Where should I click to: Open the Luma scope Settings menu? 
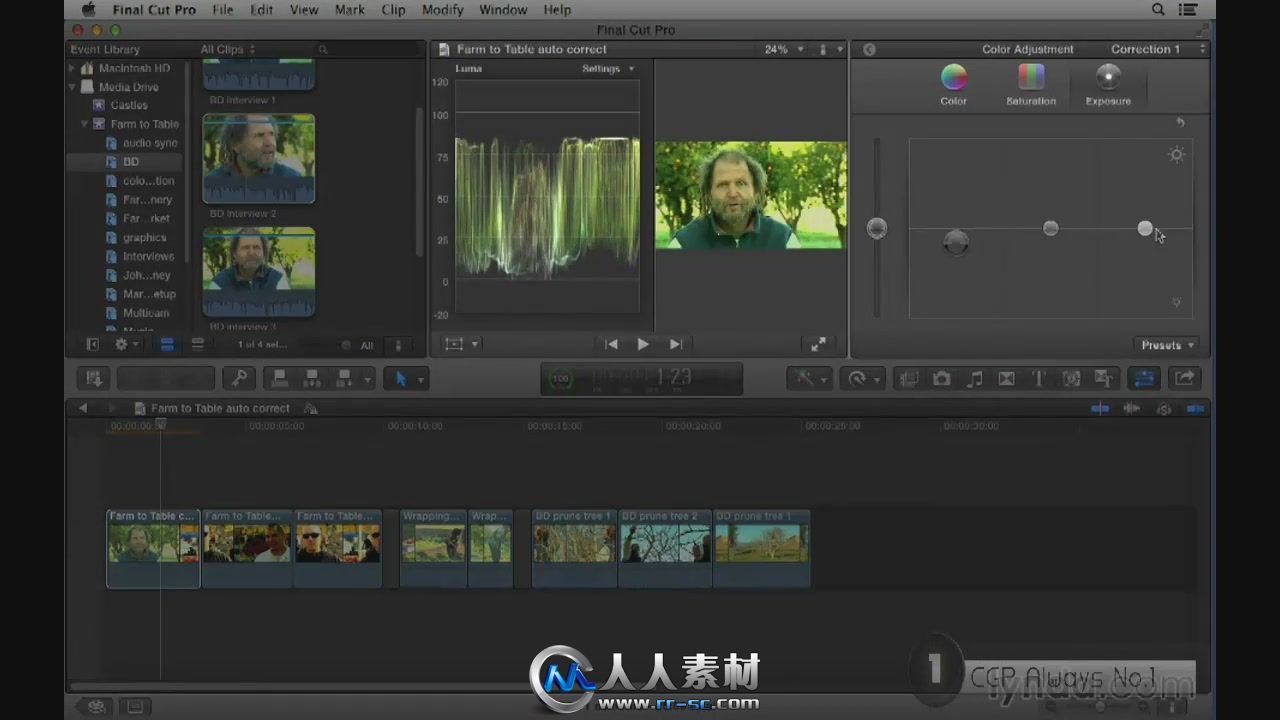608,69
